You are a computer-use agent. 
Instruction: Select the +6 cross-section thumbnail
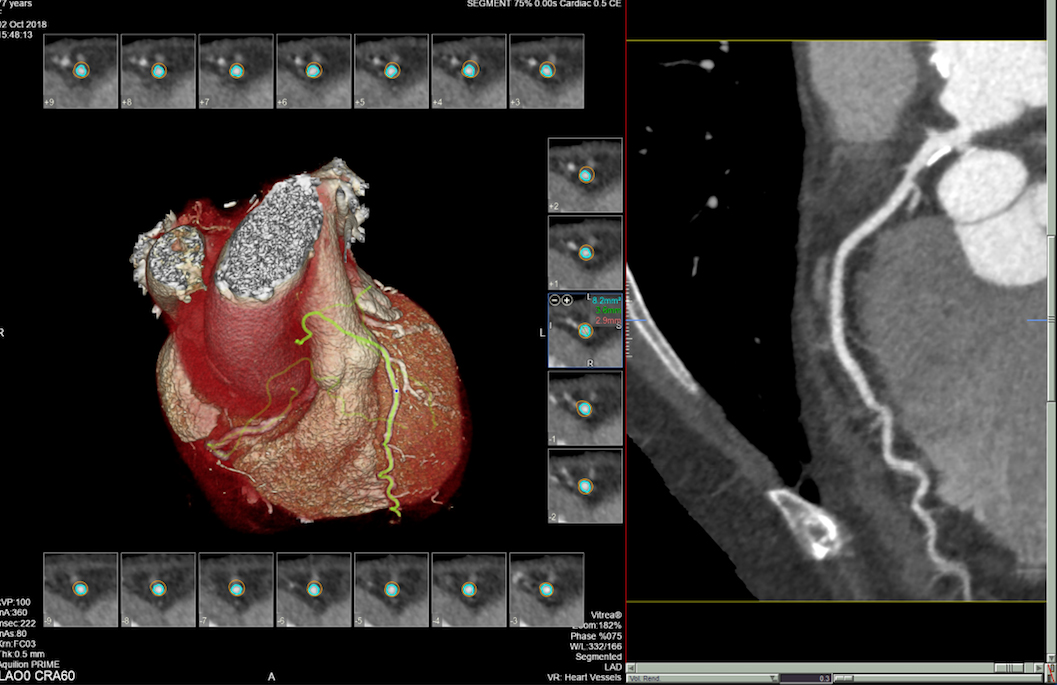point(313,71)
